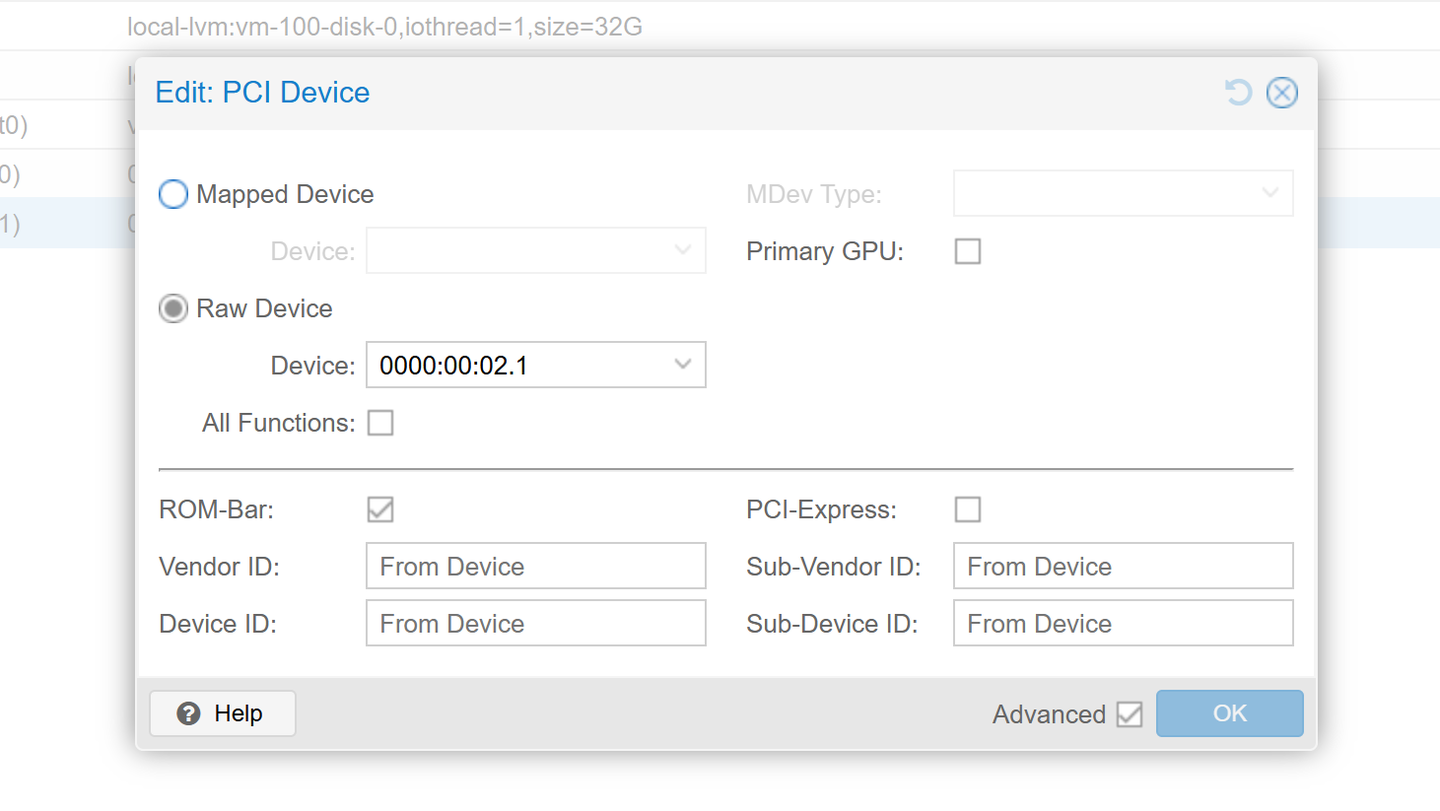Enable the PCI-Express checkbox
Viewport: 1440px width, 811px height.
point(967,509)
